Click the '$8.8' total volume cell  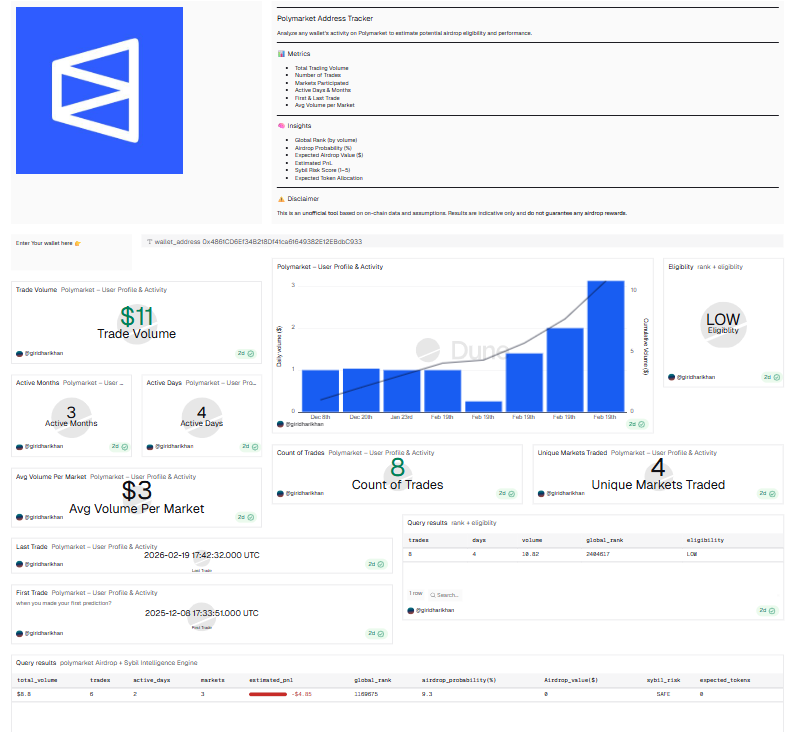click(x=24, y=694)
